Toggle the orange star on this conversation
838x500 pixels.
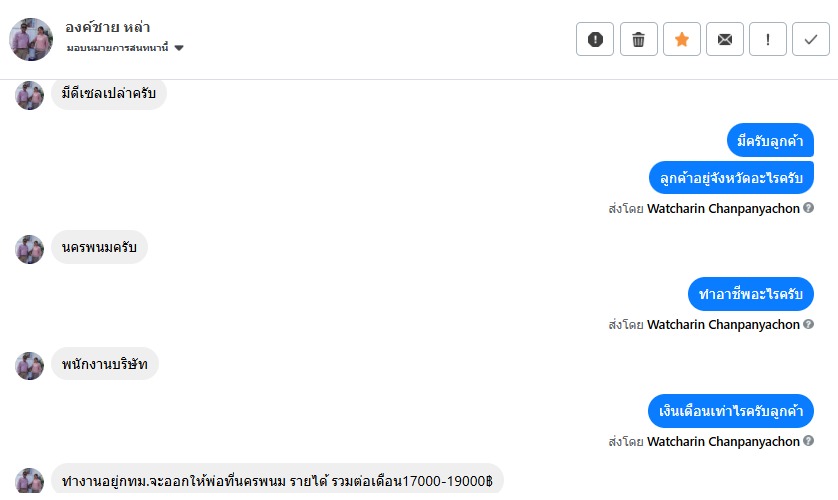pyautogui.click(x=682, y=39)
